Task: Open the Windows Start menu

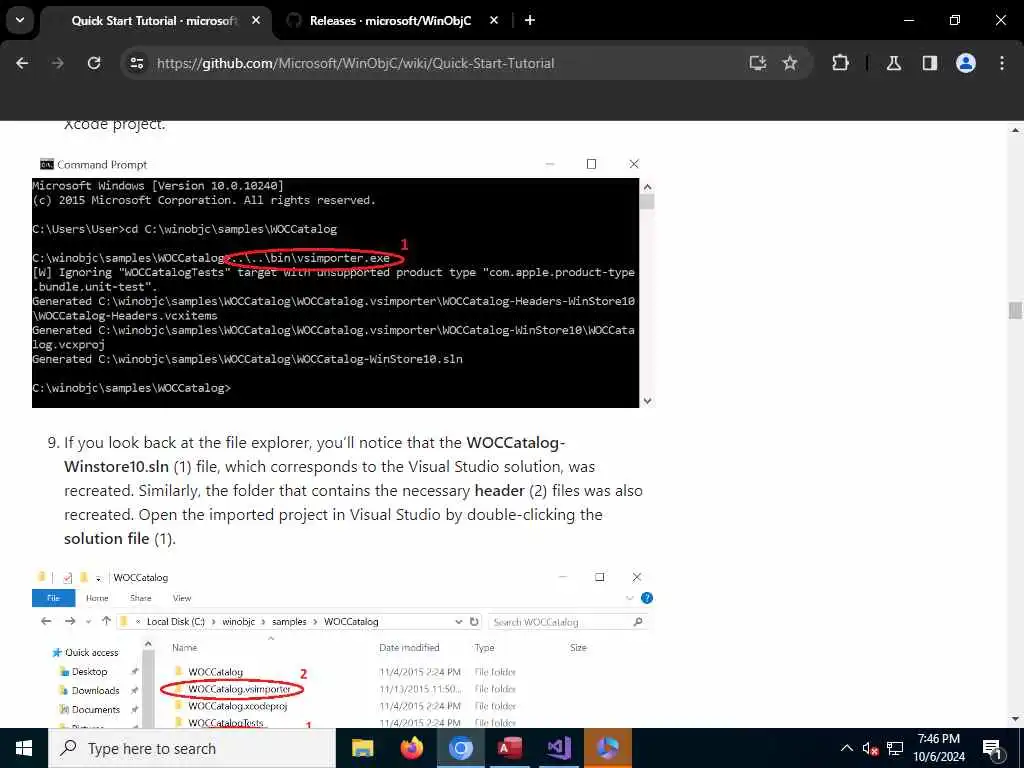Action: tap(24, 748)
